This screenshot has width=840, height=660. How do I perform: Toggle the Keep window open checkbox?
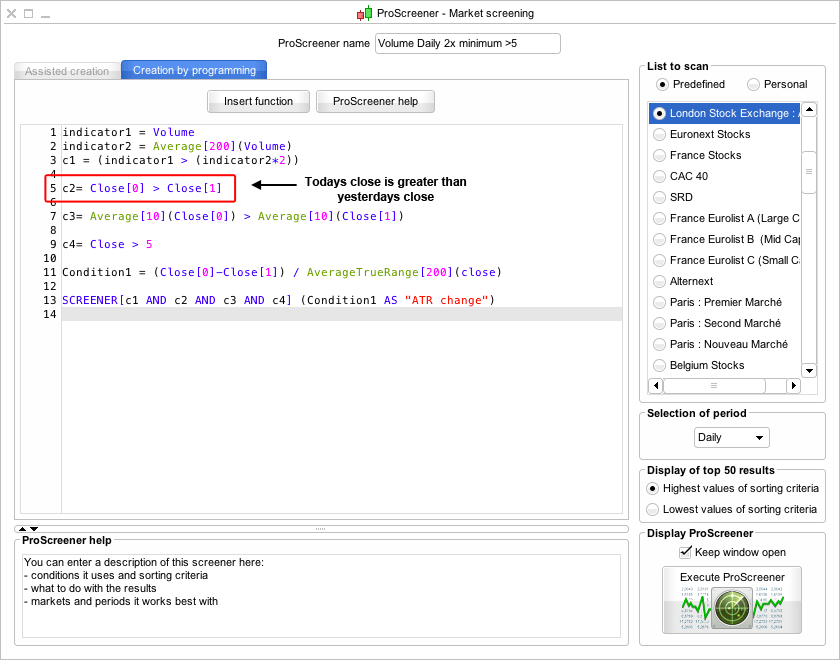point(685,552)
